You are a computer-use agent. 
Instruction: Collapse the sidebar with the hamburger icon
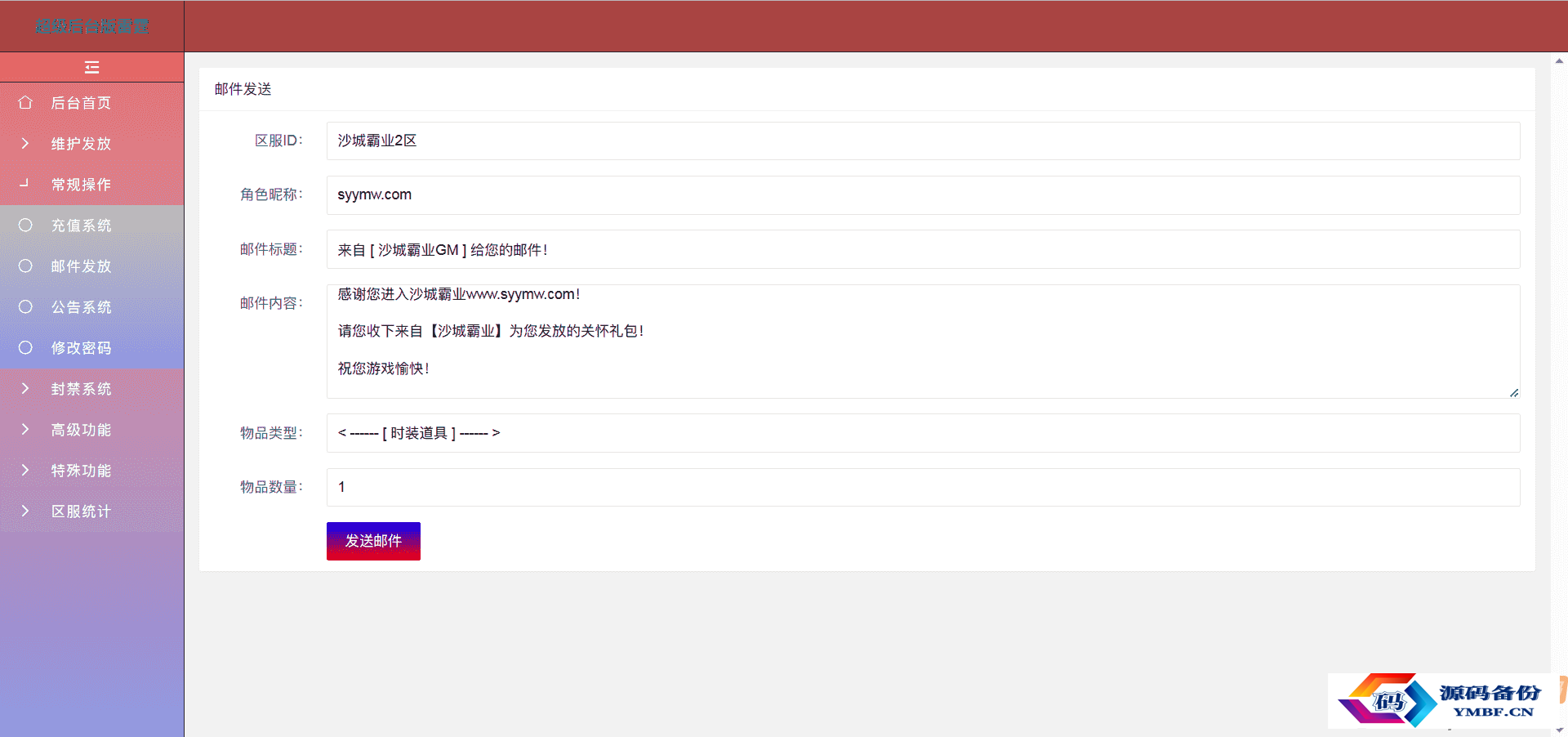91,67
